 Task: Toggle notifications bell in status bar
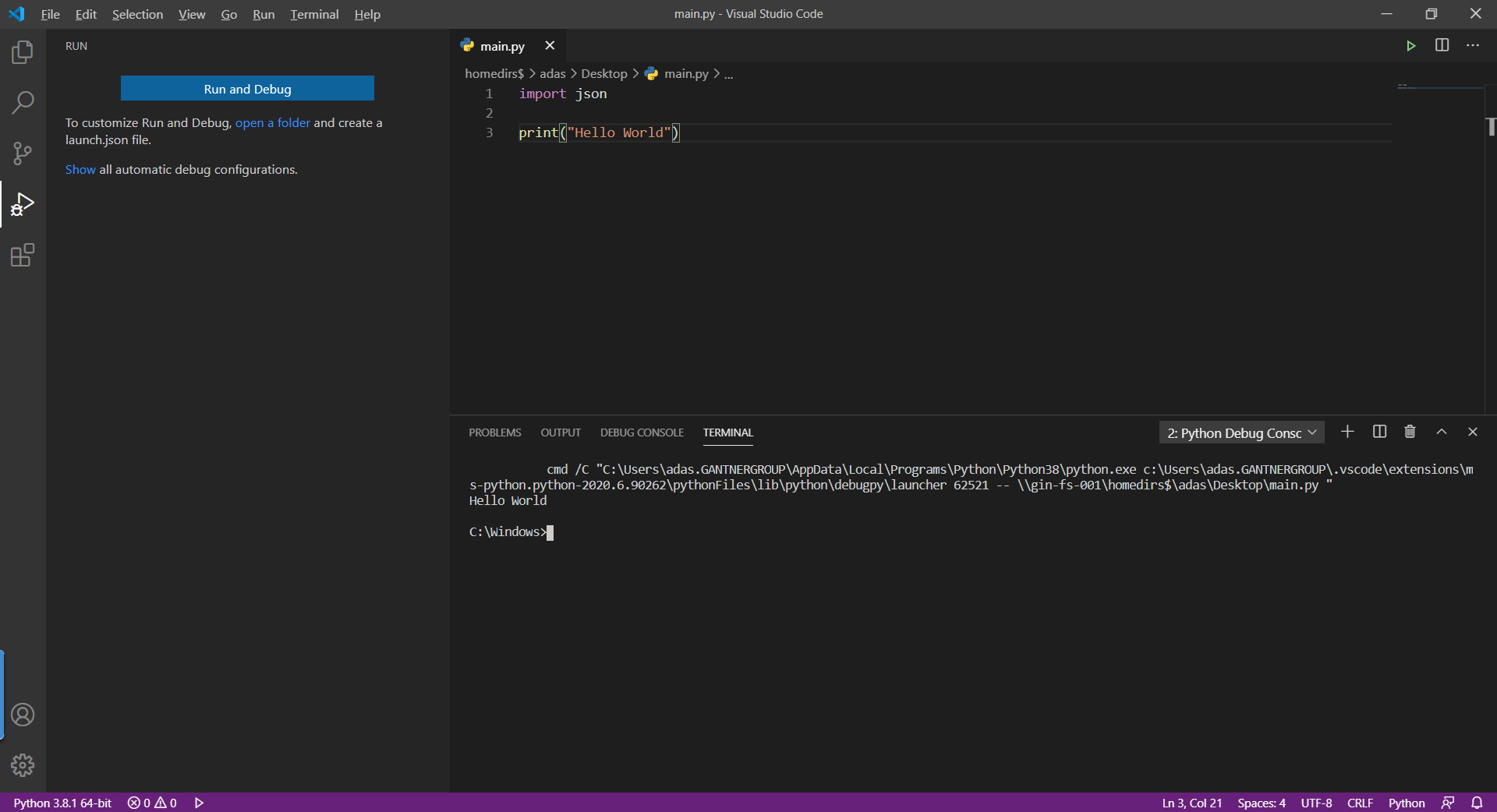pyautogui.click(x=1477, y=803)
